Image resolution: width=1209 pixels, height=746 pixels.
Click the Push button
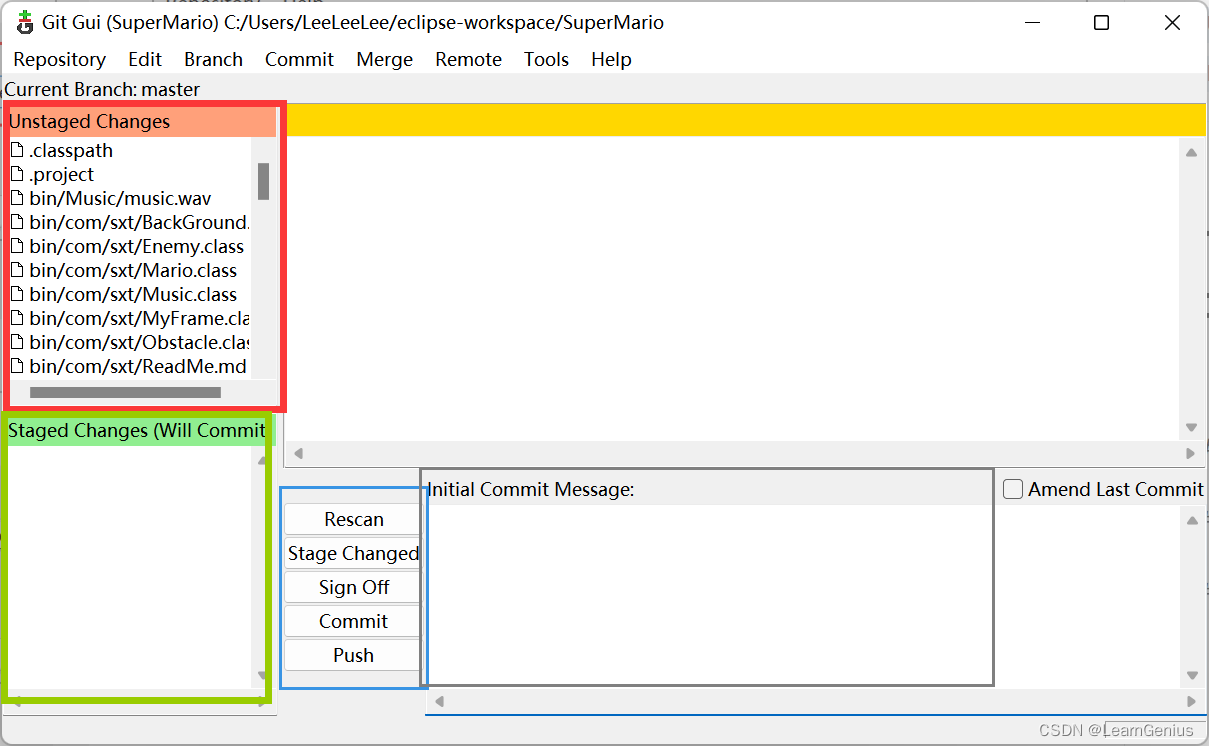click(353, 655)
